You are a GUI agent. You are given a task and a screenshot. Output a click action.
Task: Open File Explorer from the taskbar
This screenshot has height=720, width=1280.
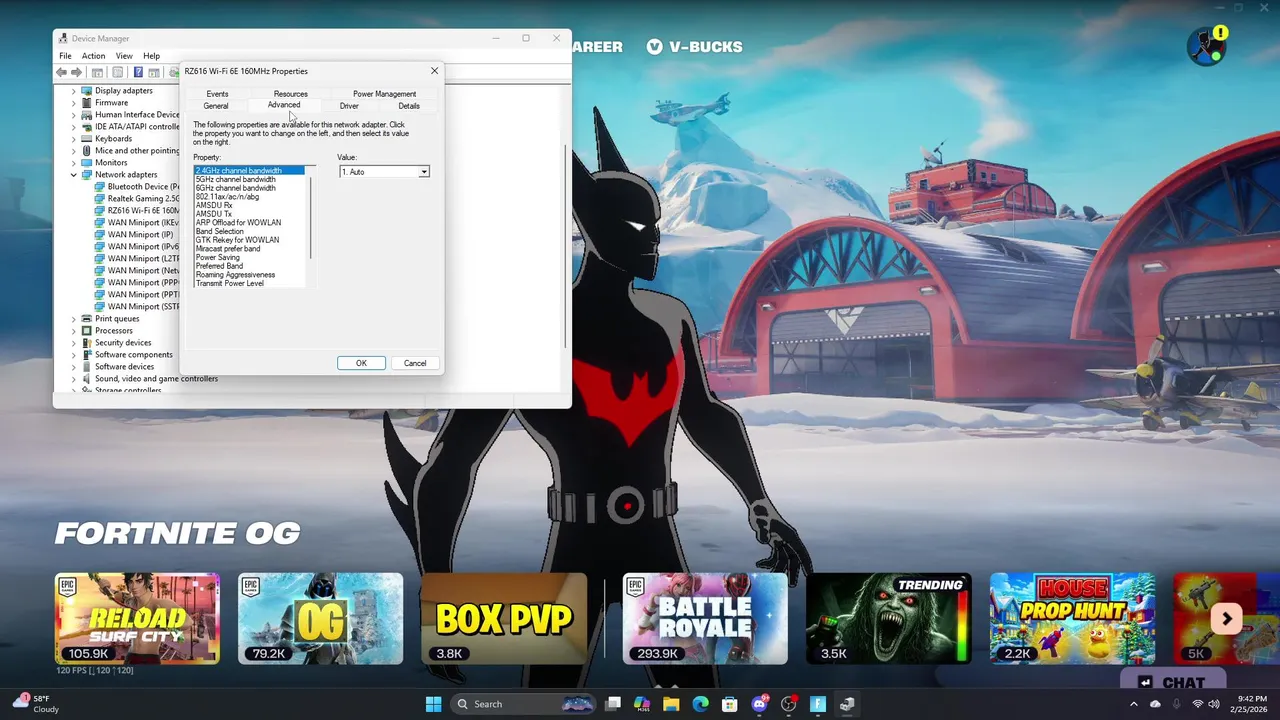671,704
